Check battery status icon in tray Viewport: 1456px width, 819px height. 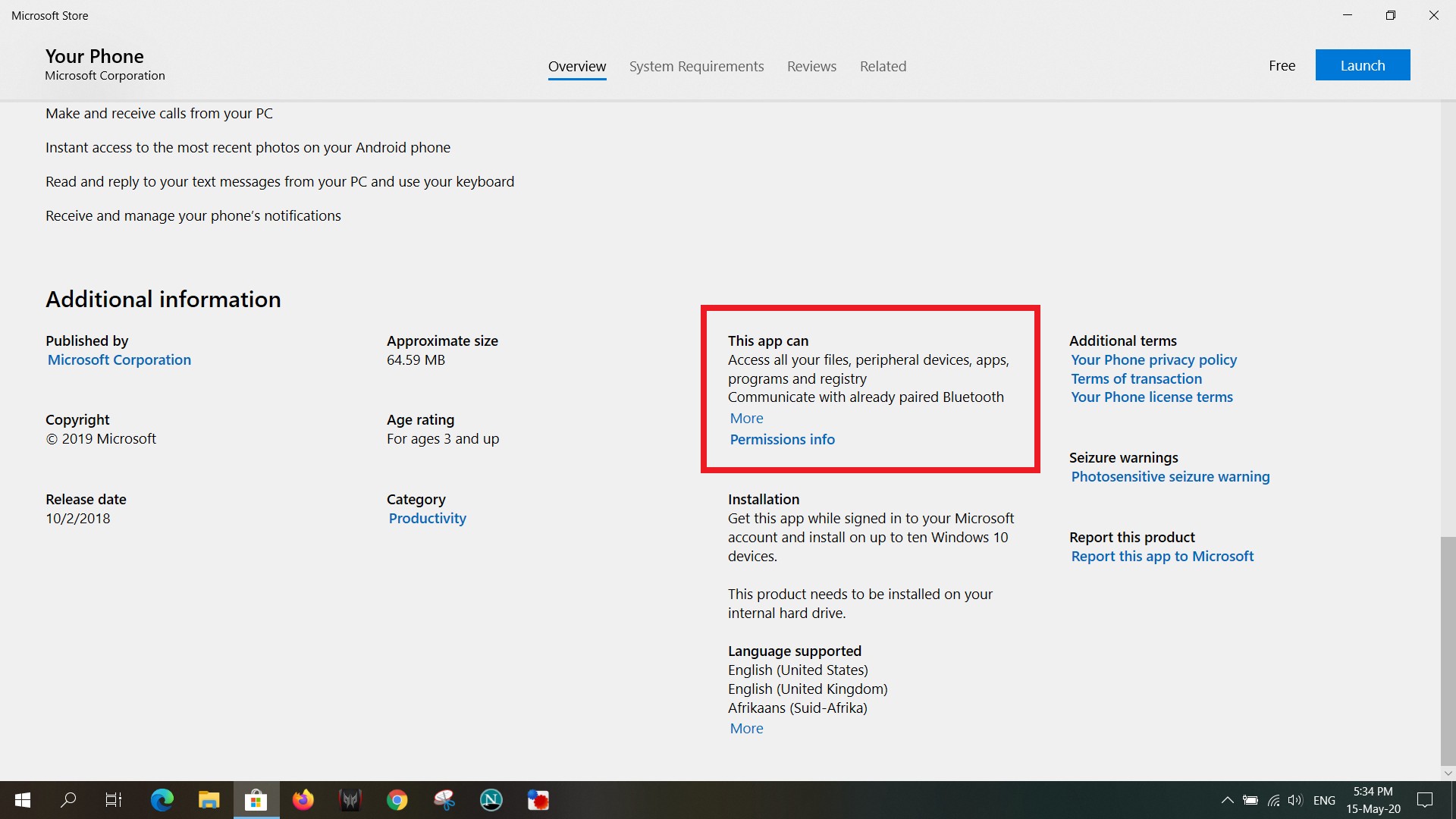pyautogui.click(x=1250, y=800)
